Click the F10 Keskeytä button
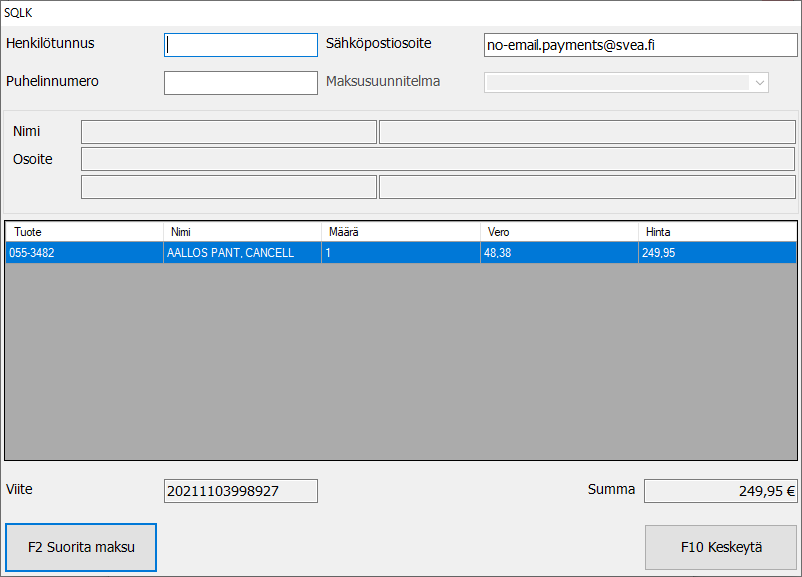802x577 pixels. [x=721, y=547]
